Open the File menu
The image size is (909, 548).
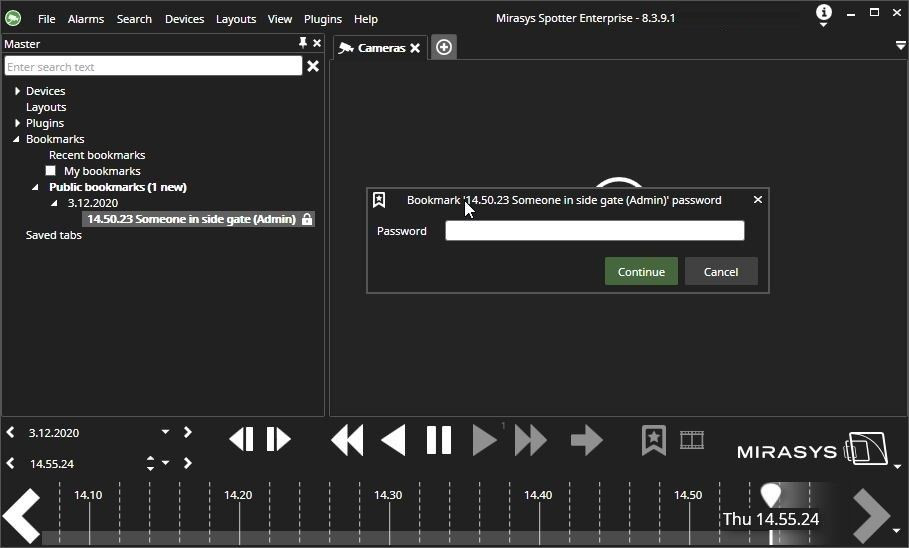click(46, 19)
